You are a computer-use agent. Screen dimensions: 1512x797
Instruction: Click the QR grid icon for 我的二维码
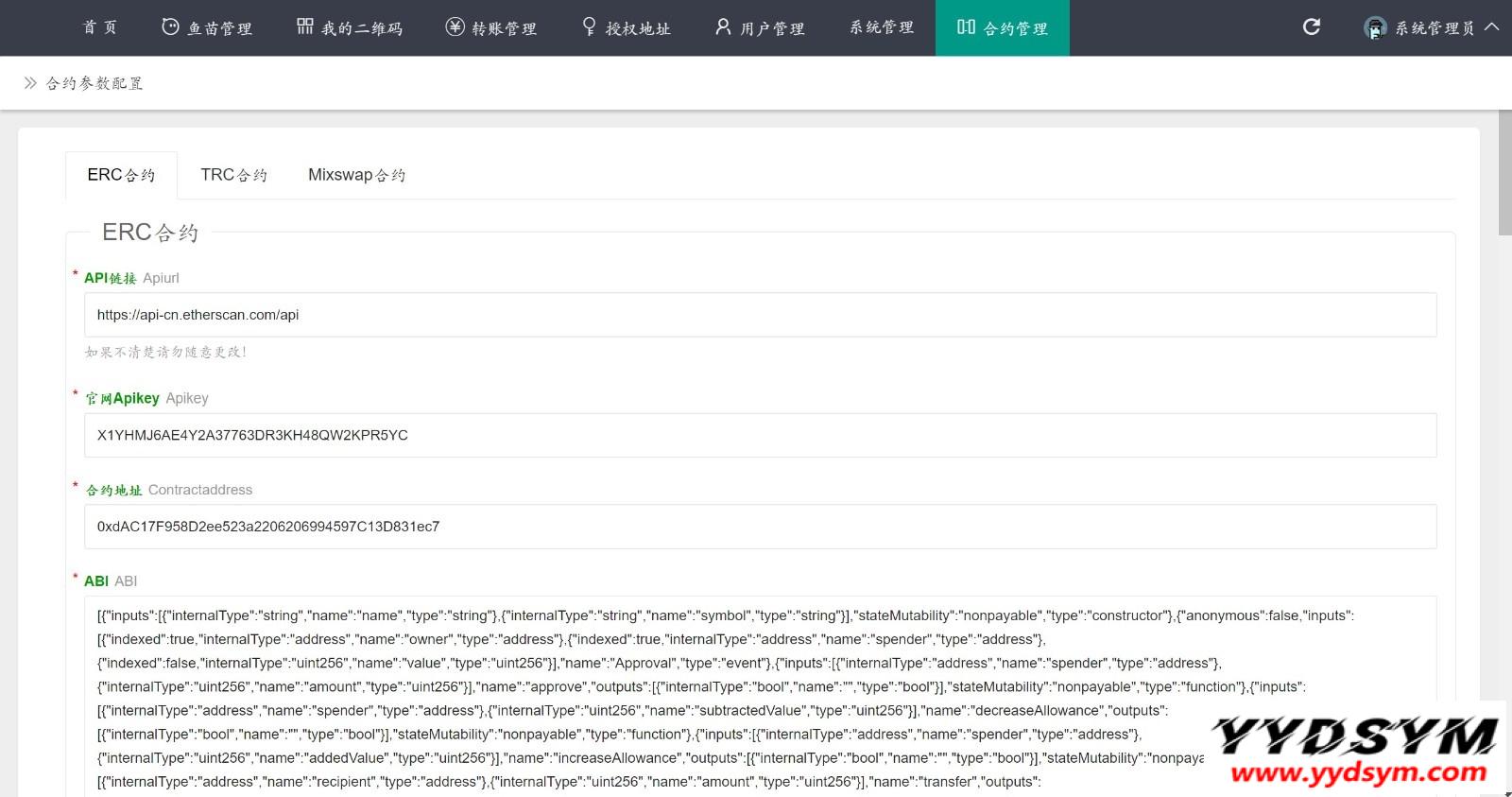tap(305, 26)
